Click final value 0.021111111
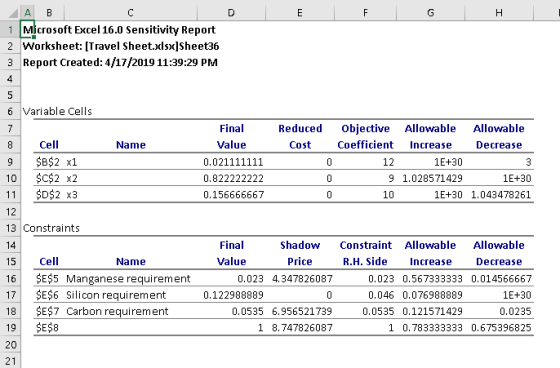The image size is (560, 368). 233,162
